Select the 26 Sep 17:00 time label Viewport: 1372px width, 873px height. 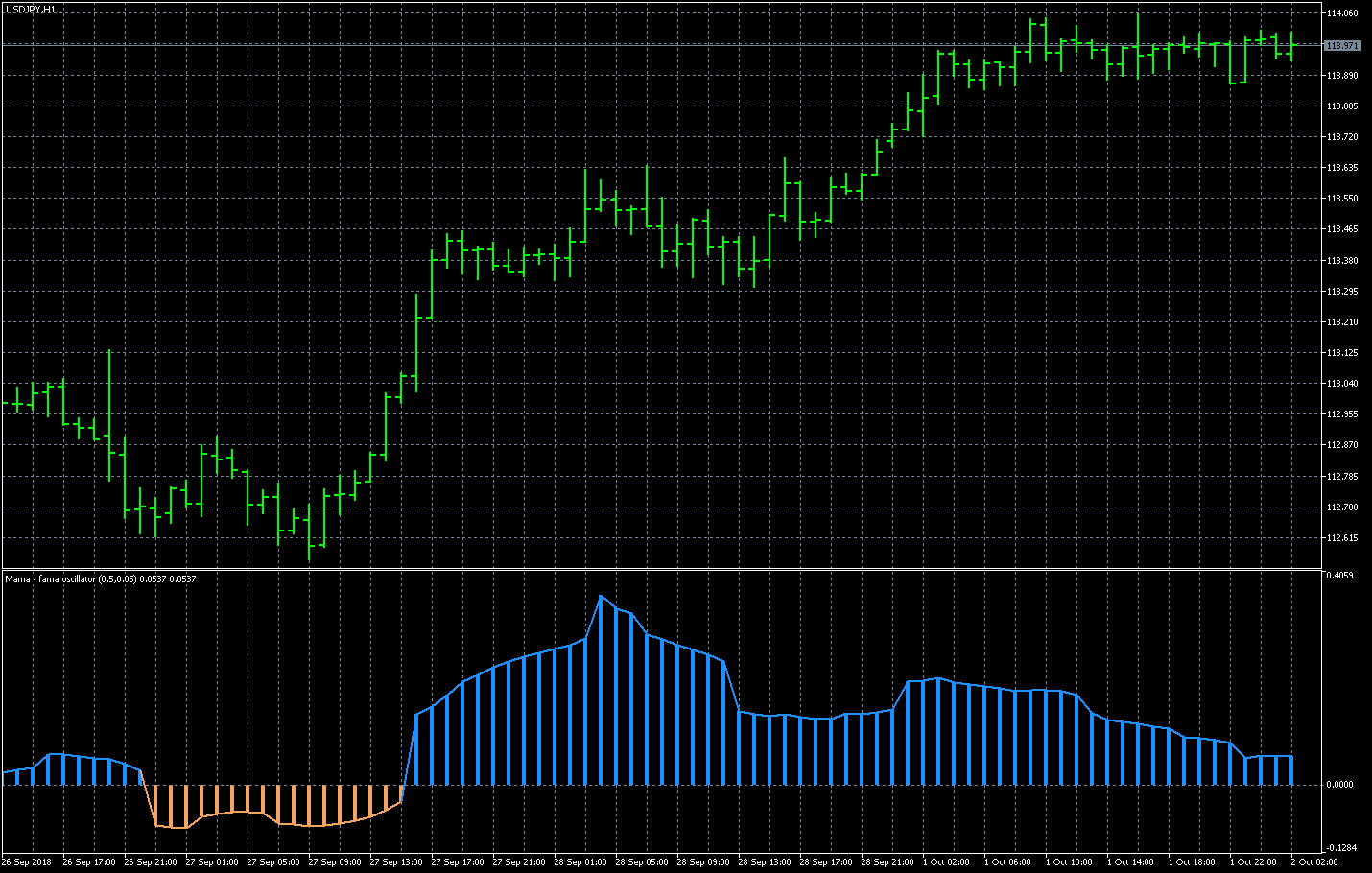[x=89, y=862]
